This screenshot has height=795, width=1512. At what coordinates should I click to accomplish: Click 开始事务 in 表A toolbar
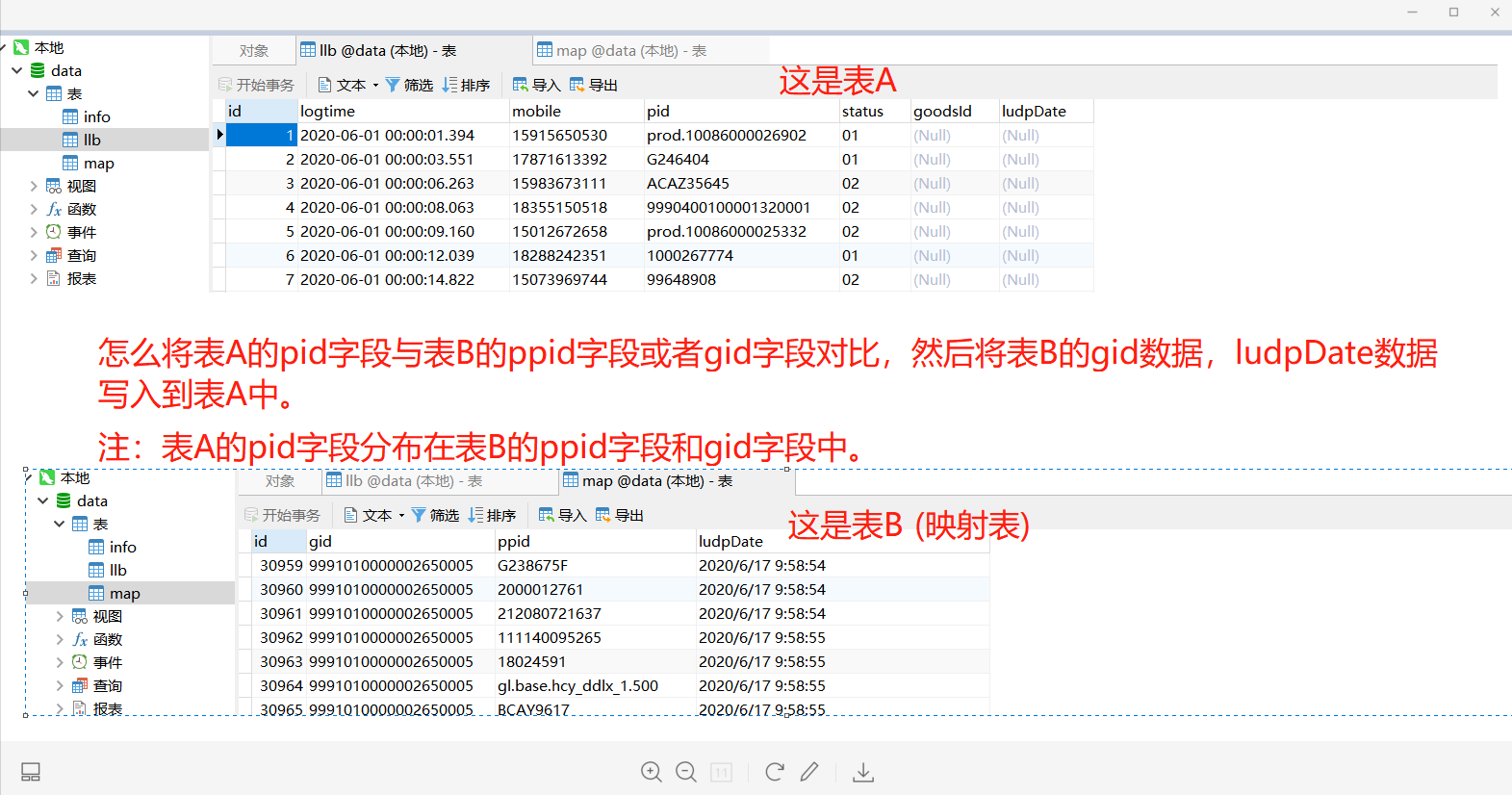click(256, 85)
